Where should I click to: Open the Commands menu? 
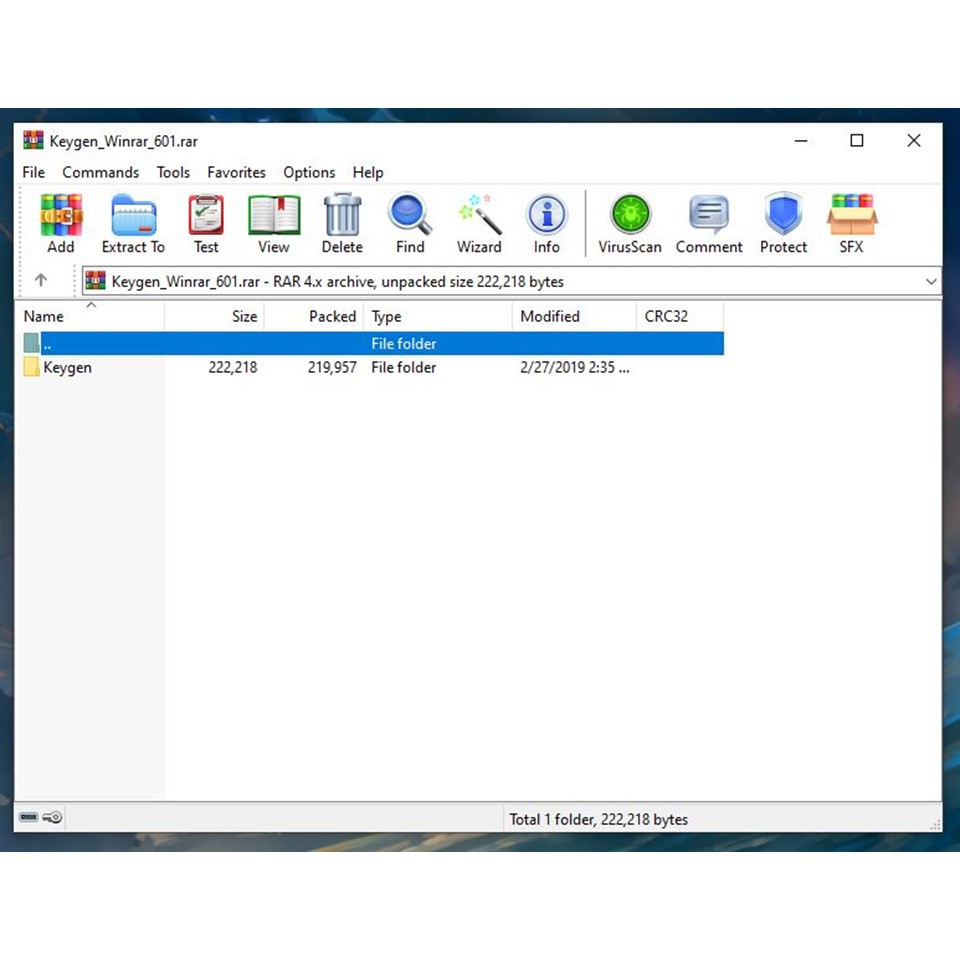pos(101,172)
